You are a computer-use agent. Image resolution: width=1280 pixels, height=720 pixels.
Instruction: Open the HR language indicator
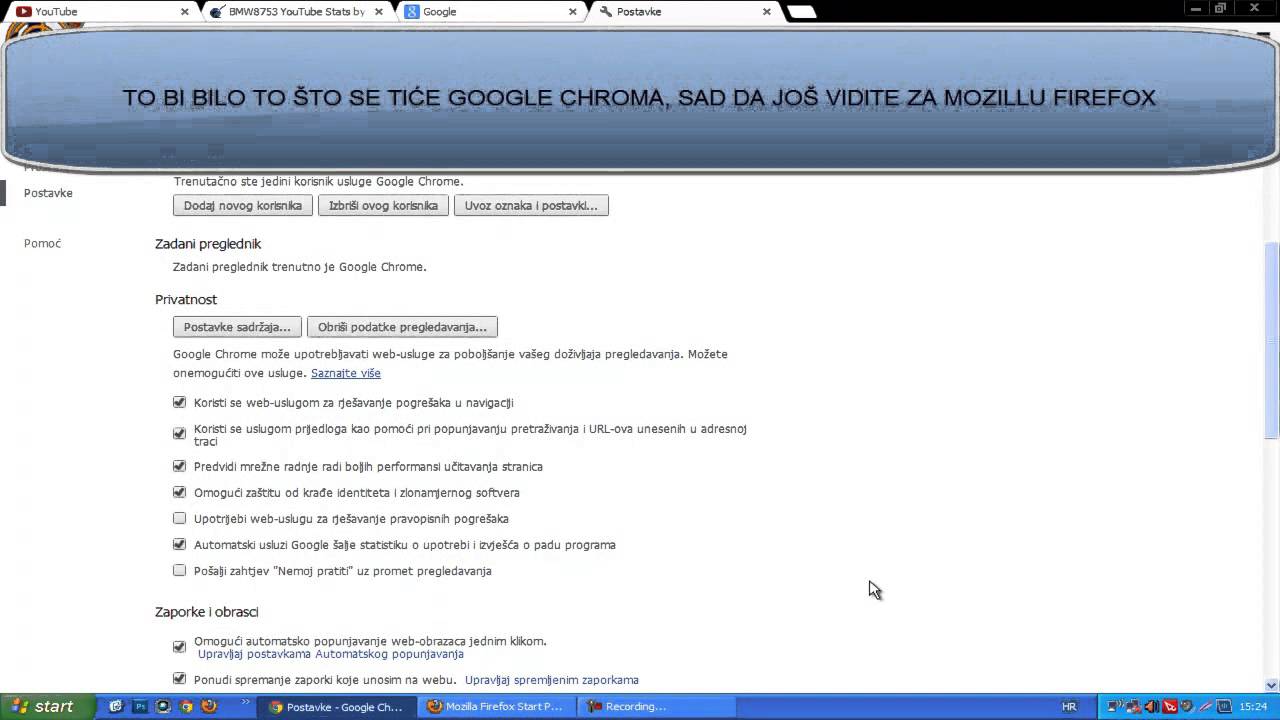coord(1069,706)
